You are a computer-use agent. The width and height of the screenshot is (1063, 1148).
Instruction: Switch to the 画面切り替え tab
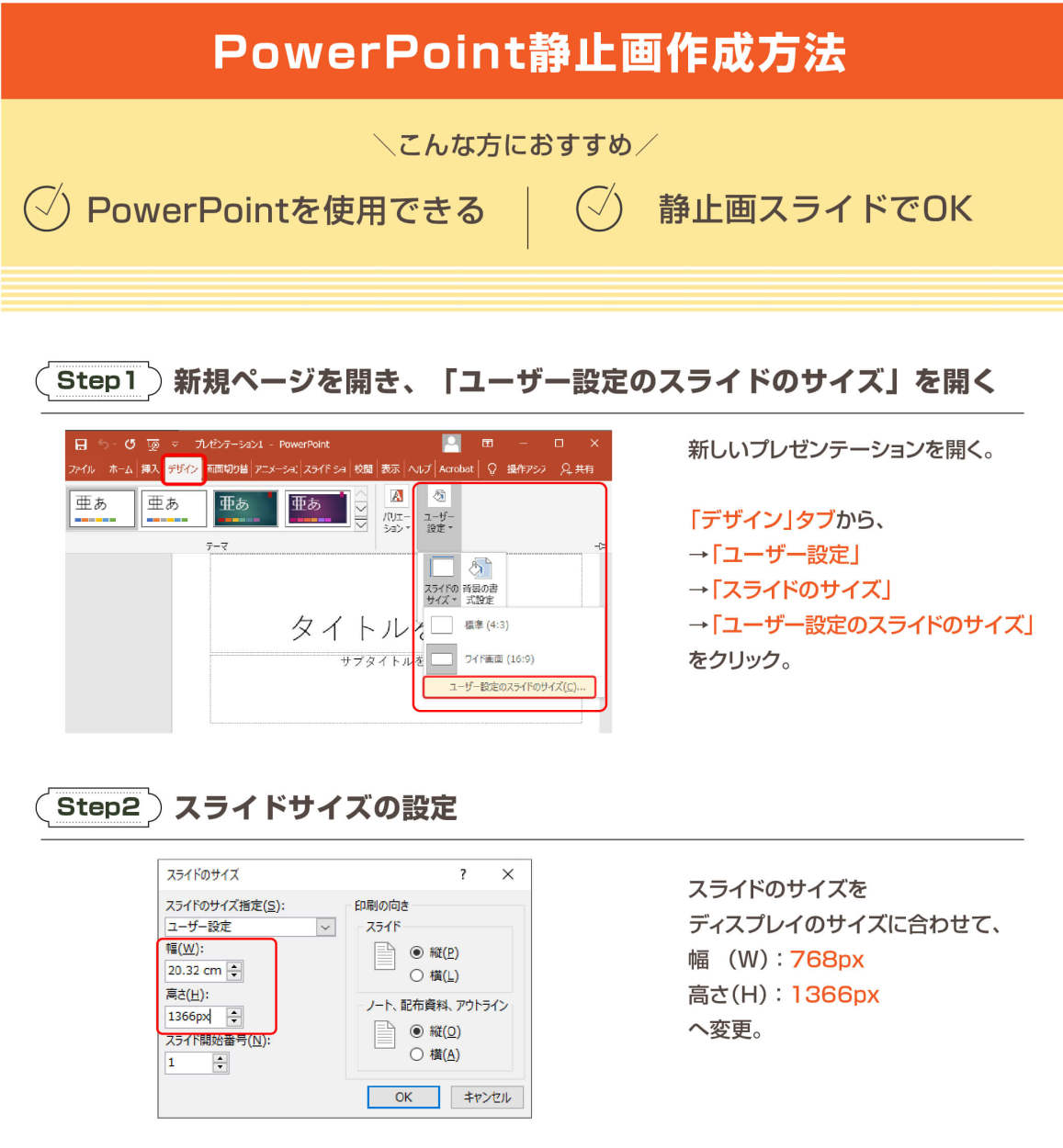[x=227, y=468]
